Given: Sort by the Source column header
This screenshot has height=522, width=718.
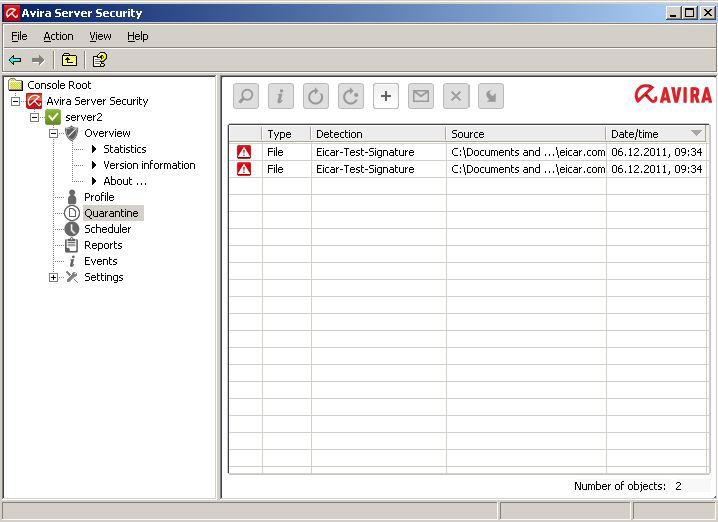Looking at the screenshot, I should coord(526,134).
